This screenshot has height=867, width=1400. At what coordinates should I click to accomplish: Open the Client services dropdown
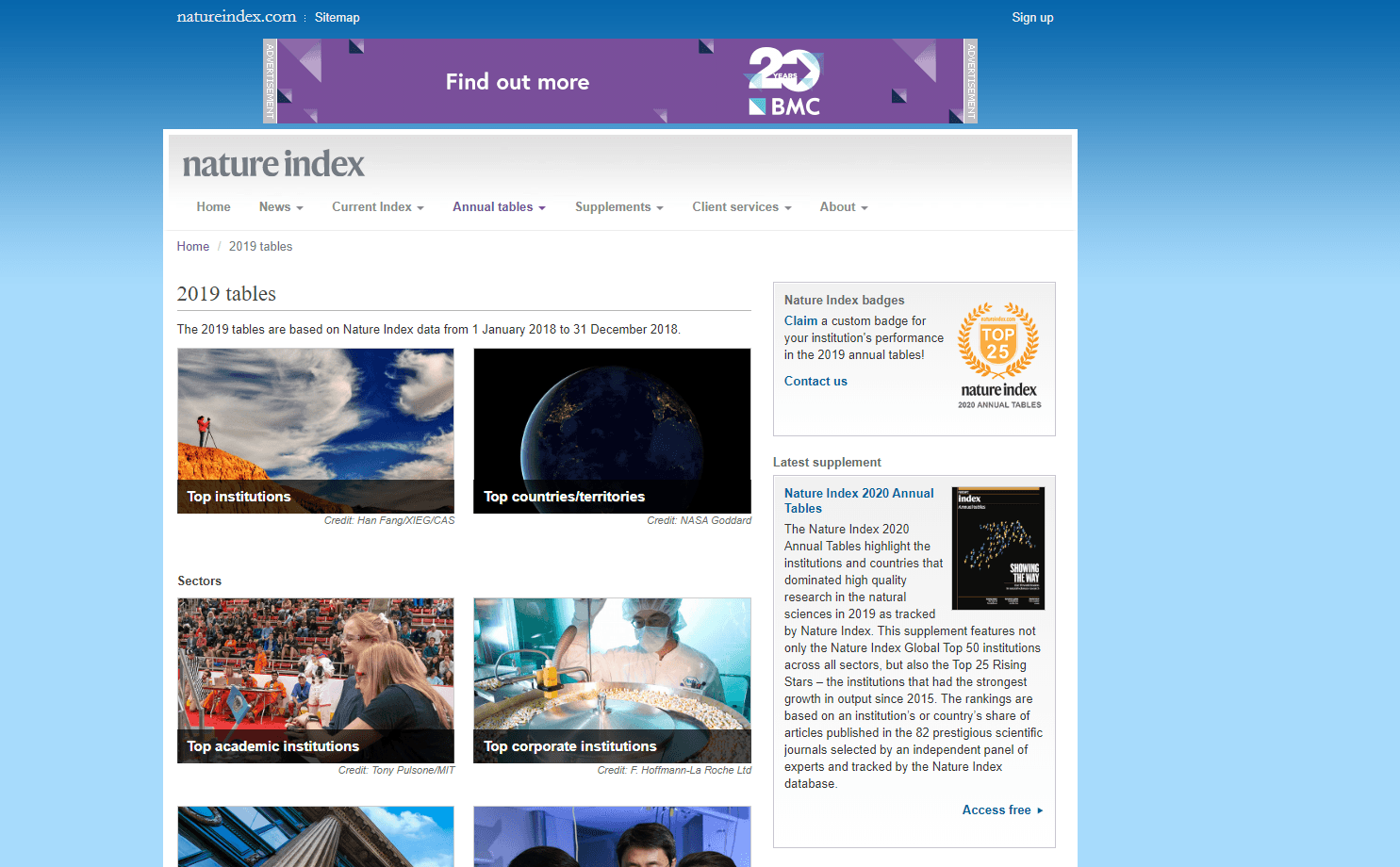pyautogui.click(x=741, y=207)
